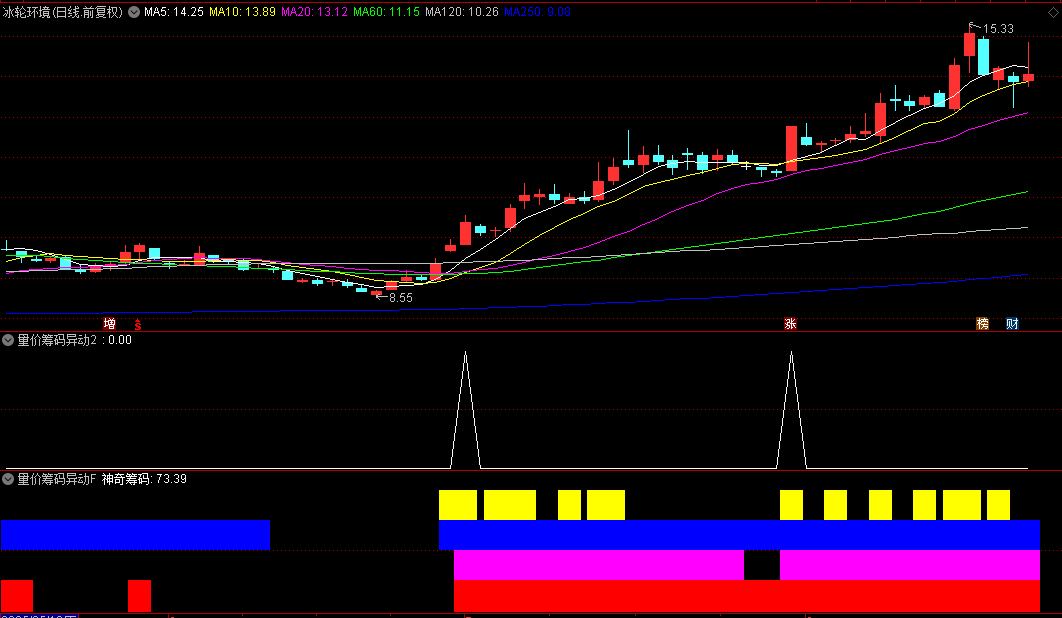Screen dimensions: 1062x618
Task: Click the 量价筹码异动F indicator name
Action: click(x=57, y=479)
